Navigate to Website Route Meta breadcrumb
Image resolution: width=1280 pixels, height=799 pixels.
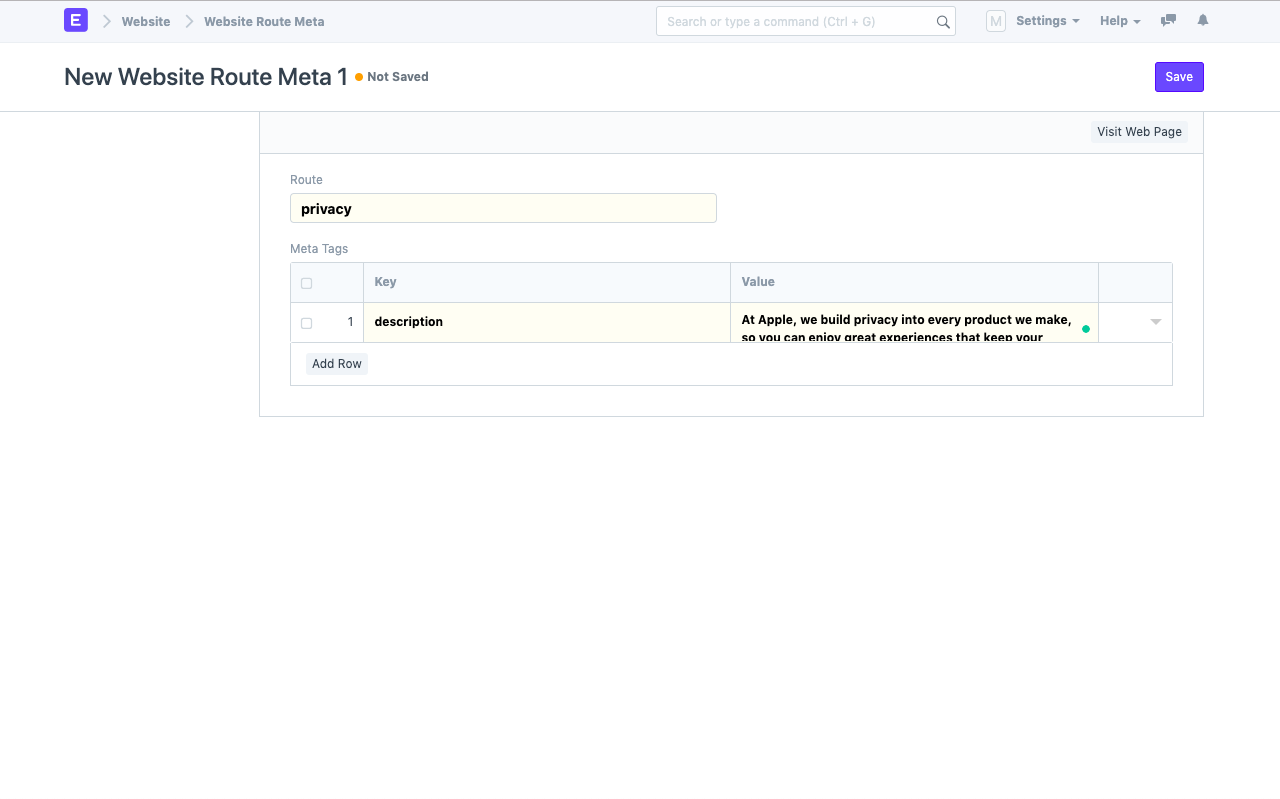pyautogui.click(x=264, y=21)
